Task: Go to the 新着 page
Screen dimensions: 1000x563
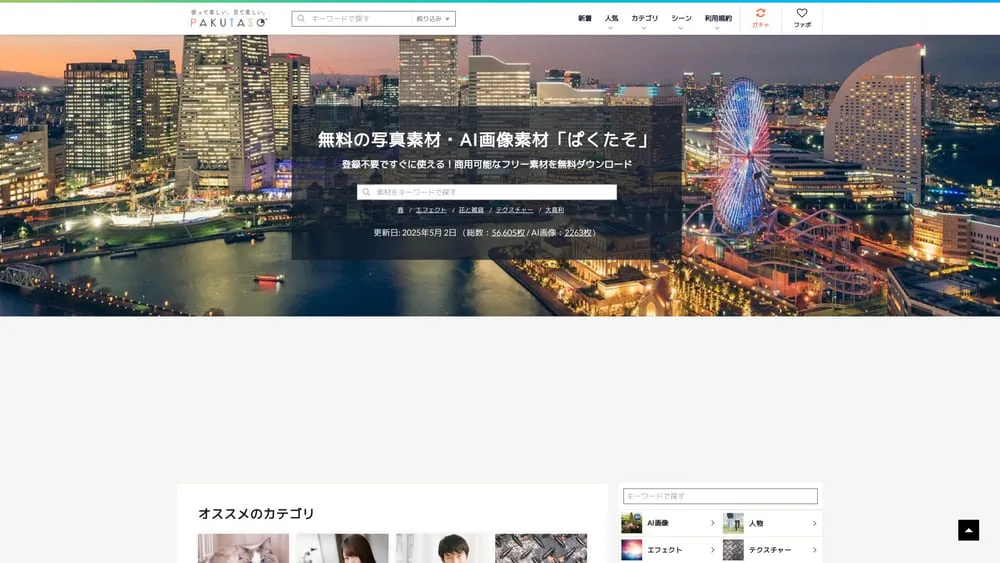Action: point(584,19)
